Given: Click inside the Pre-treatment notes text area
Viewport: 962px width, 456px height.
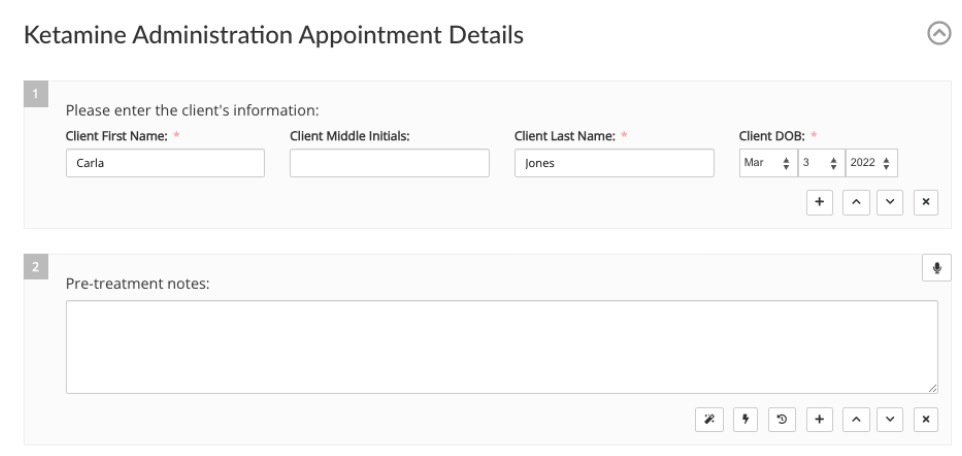Looking at the screenshot, I should point(502,347).
